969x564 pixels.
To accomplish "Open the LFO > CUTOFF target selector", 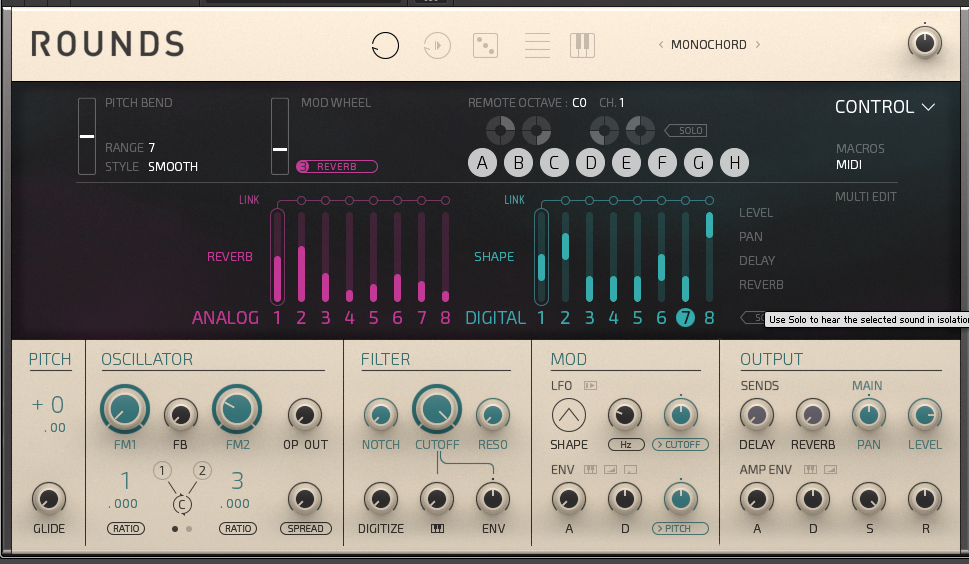I will [x=680, y=444].
